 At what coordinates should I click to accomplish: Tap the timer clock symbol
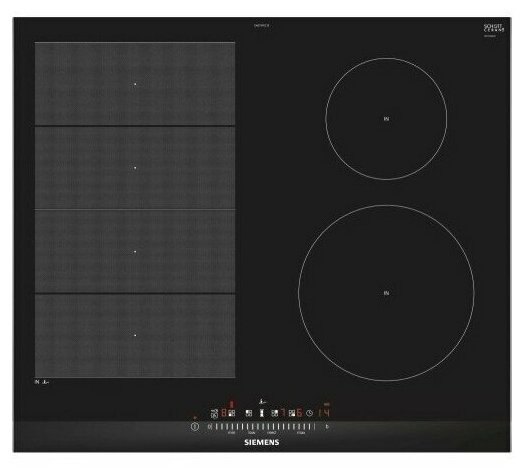(x=309, y=413)
